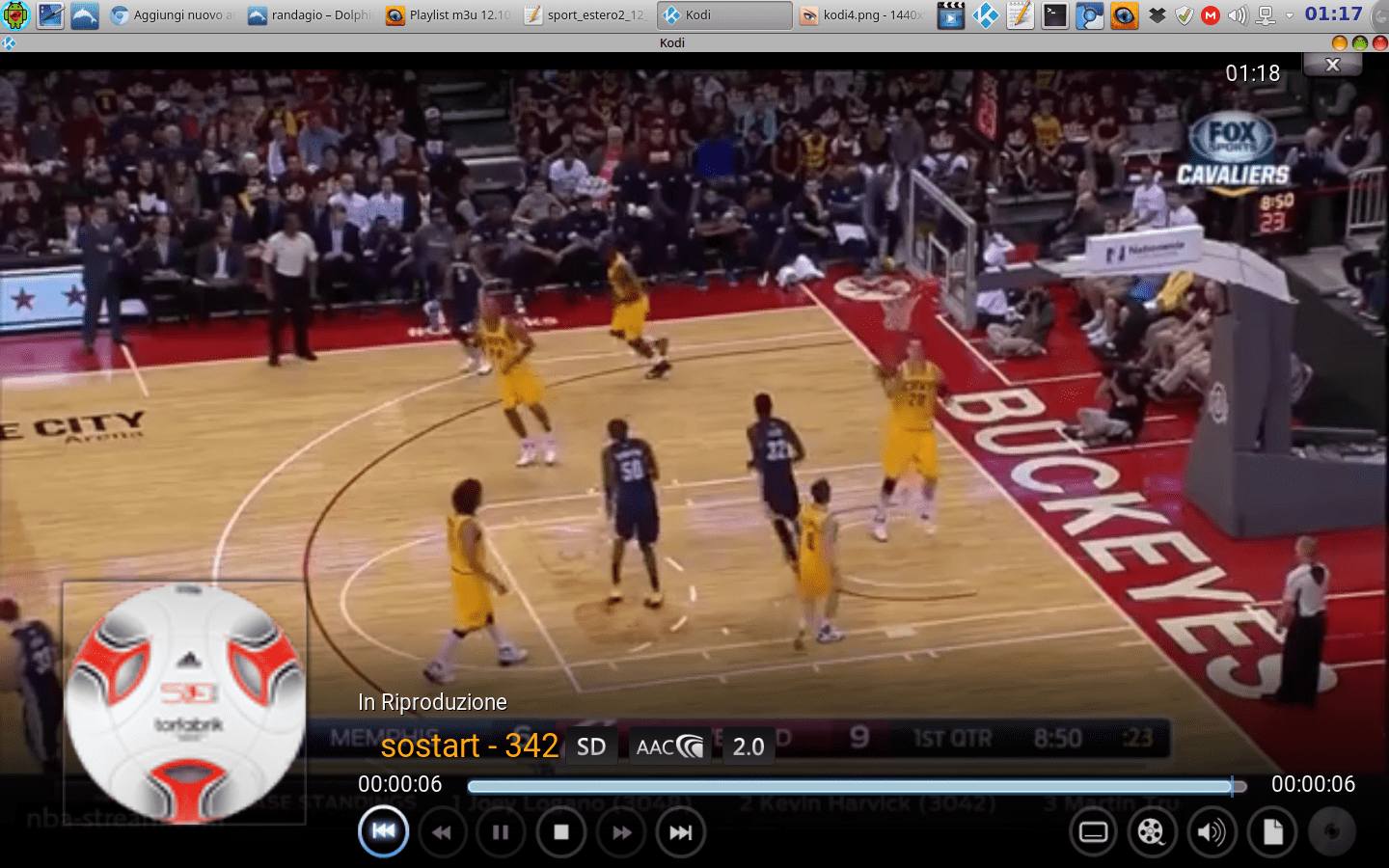Close Kodi window with red button
Viewport: 1389px width, 868px height.
[1379, 42]
